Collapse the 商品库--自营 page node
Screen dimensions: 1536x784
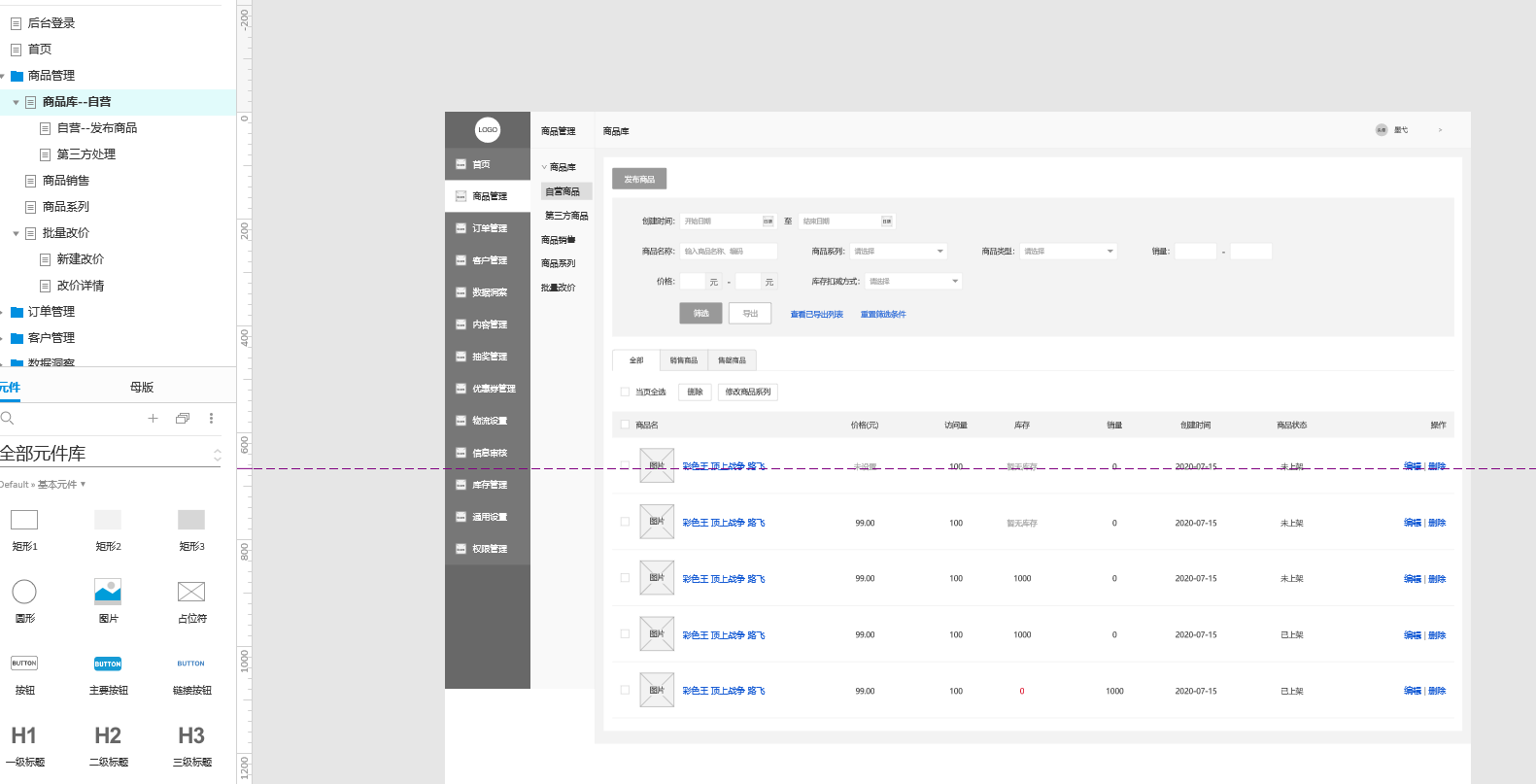pos(16,102)
